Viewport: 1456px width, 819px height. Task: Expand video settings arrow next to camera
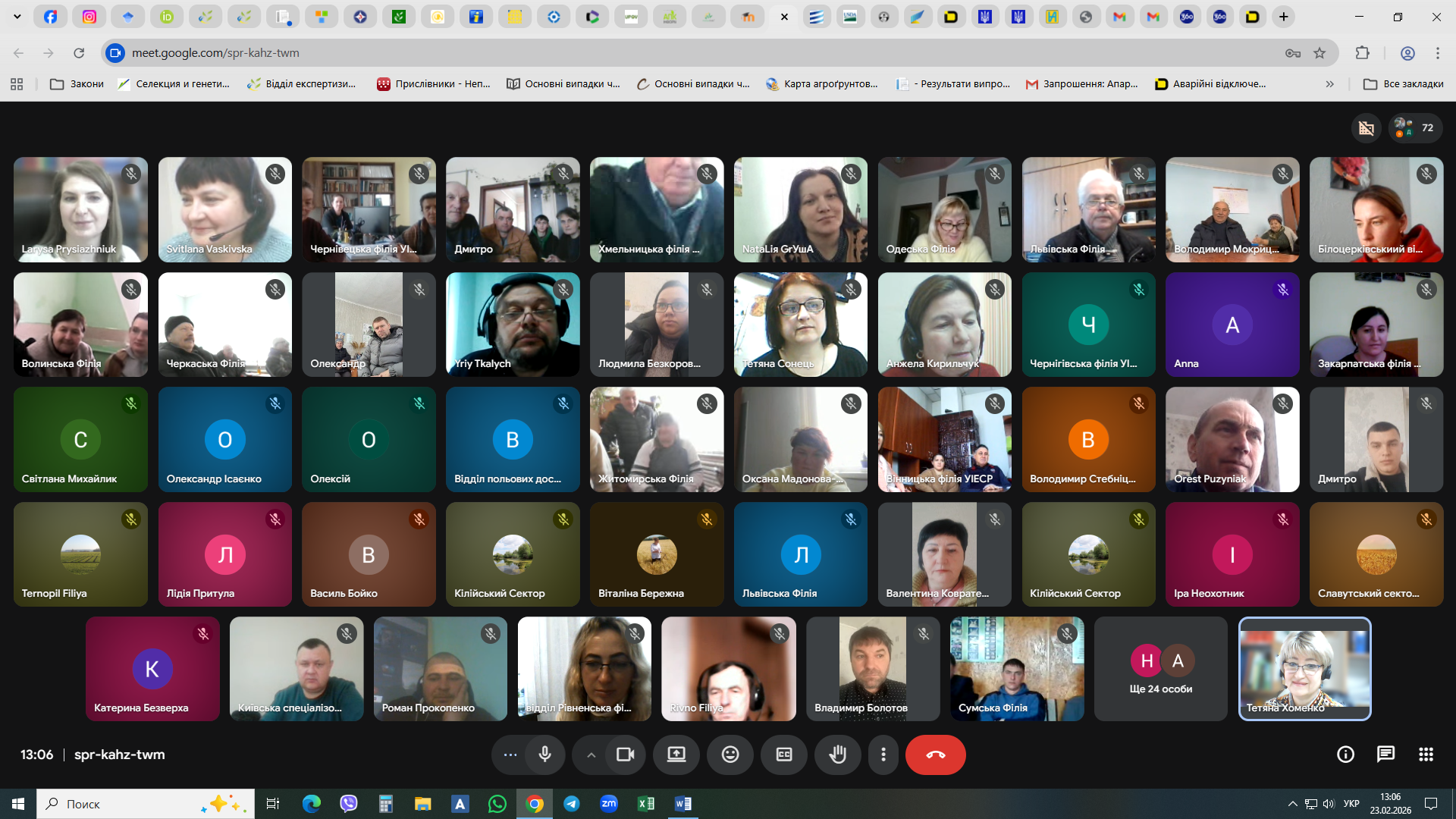point(591,755)
